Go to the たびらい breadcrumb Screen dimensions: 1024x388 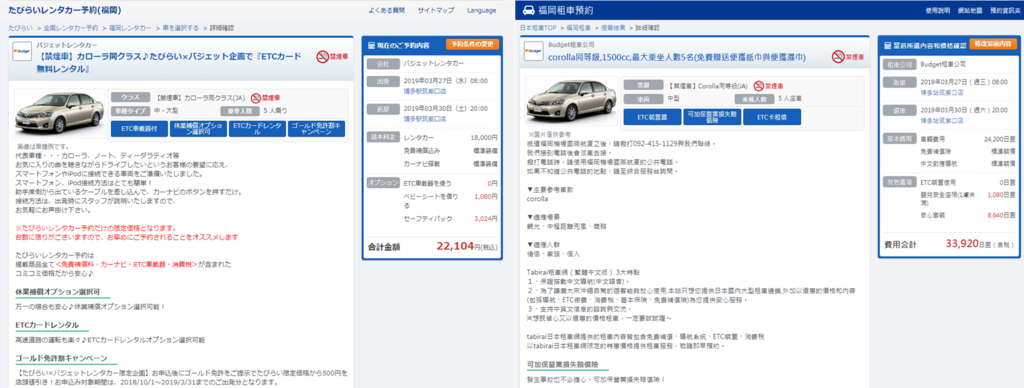[20, 28]
